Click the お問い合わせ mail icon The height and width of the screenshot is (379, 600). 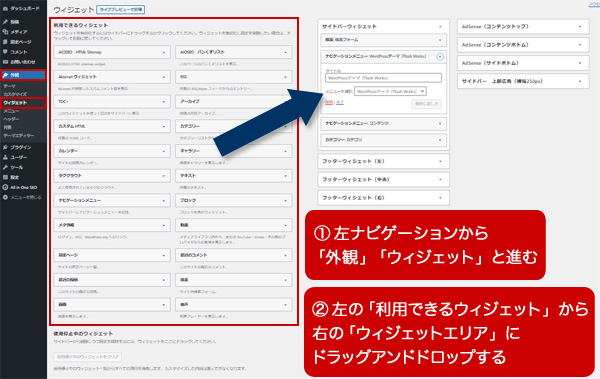click(x=5, y=62)
